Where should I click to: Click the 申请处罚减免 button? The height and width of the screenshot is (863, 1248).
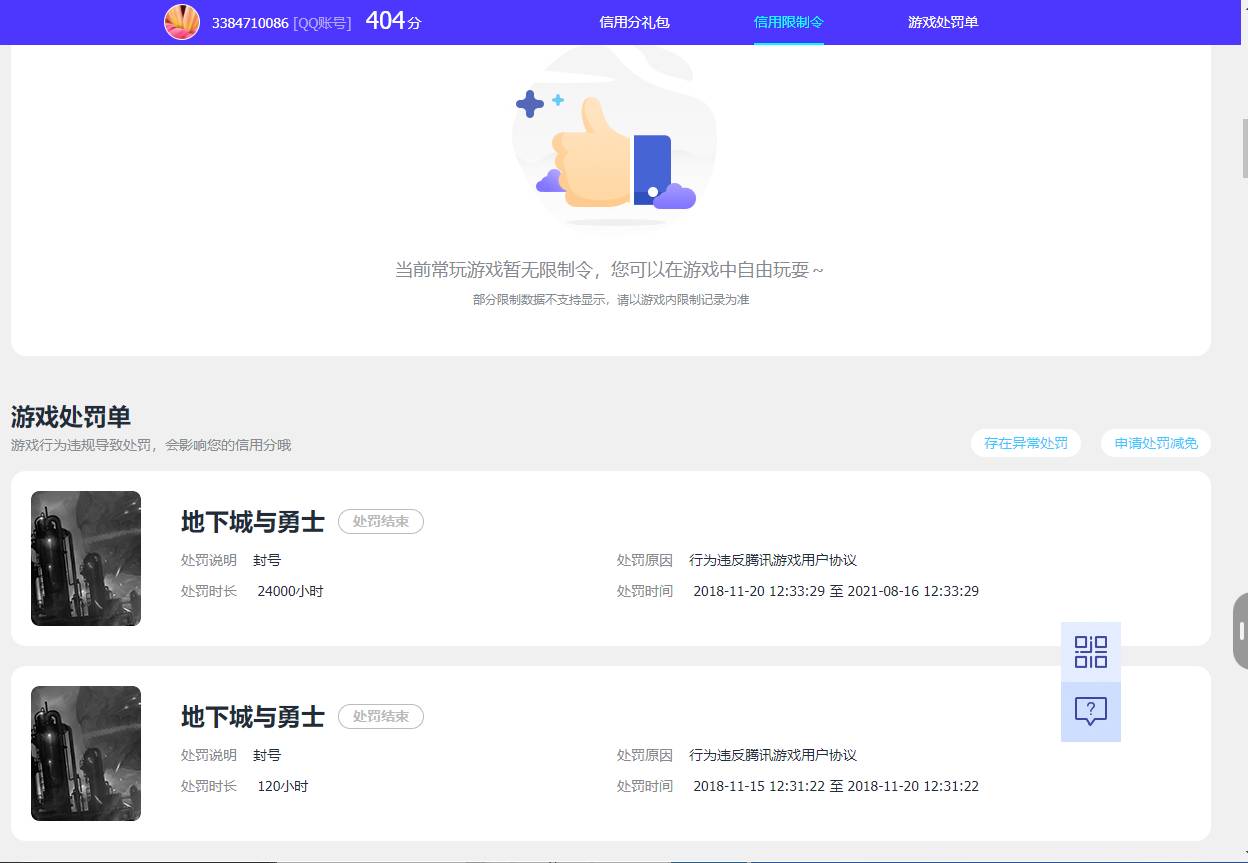[x=1155, y=443]
